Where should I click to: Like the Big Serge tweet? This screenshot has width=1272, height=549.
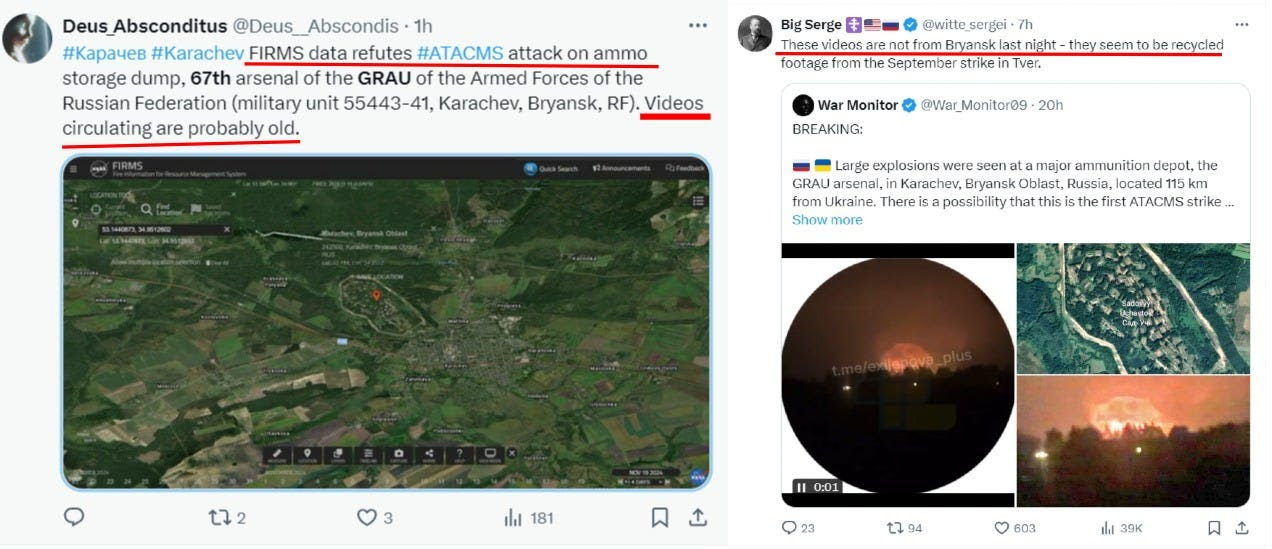(x=1001, y=528)
